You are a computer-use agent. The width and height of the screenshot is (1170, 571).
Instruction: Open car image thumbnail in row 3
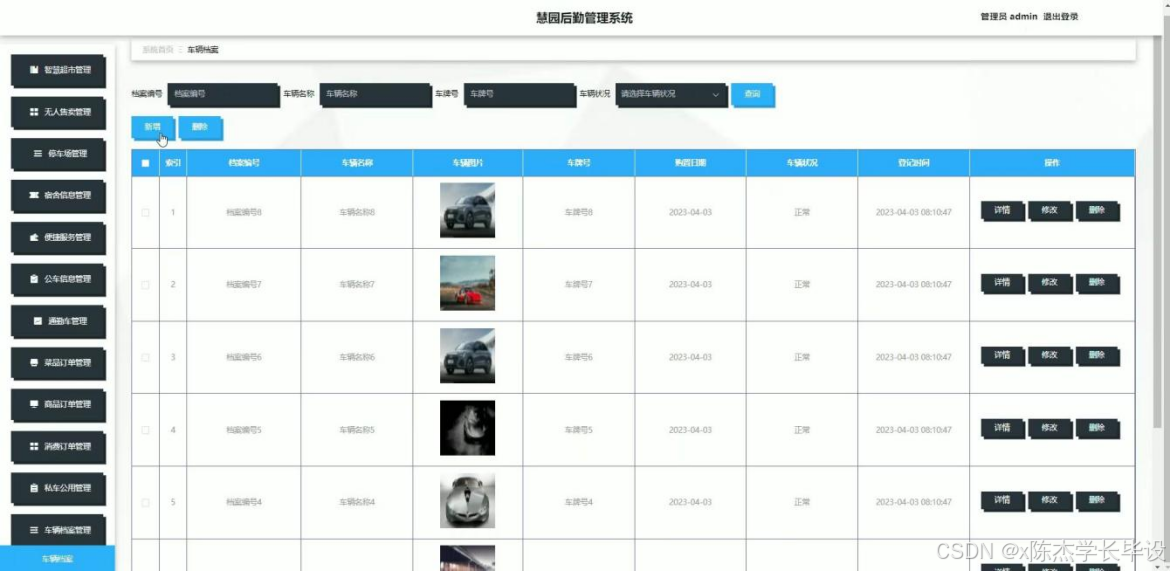467,355
